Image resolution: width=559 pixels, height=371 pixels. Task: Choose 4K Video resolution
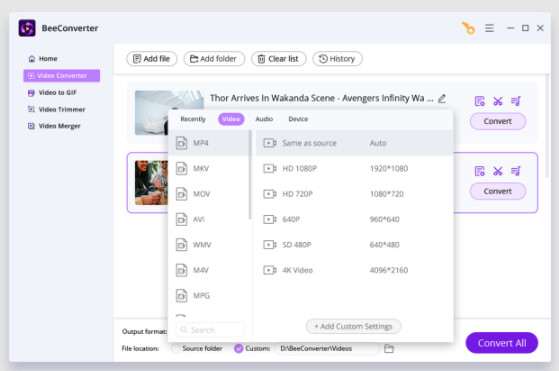click(x=354, y=270)
